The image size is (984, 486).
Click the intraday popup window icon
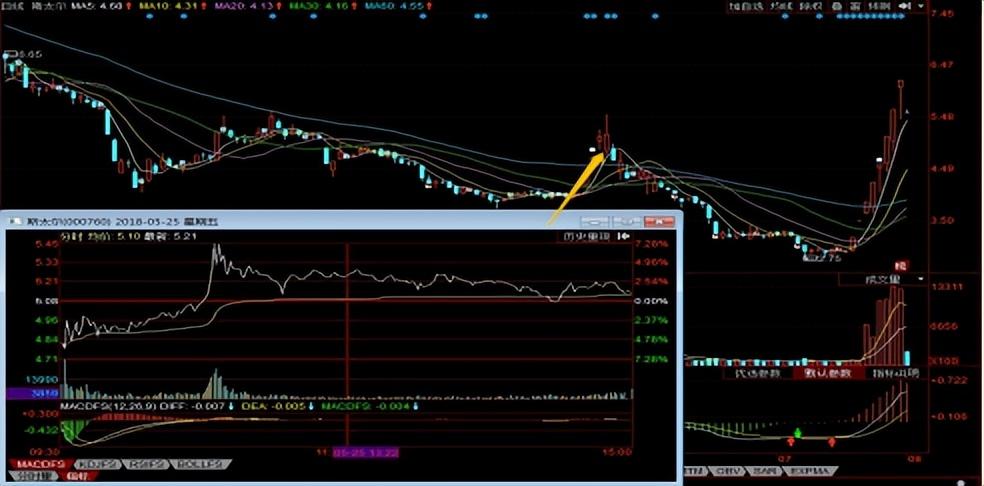tap(15, 221)
